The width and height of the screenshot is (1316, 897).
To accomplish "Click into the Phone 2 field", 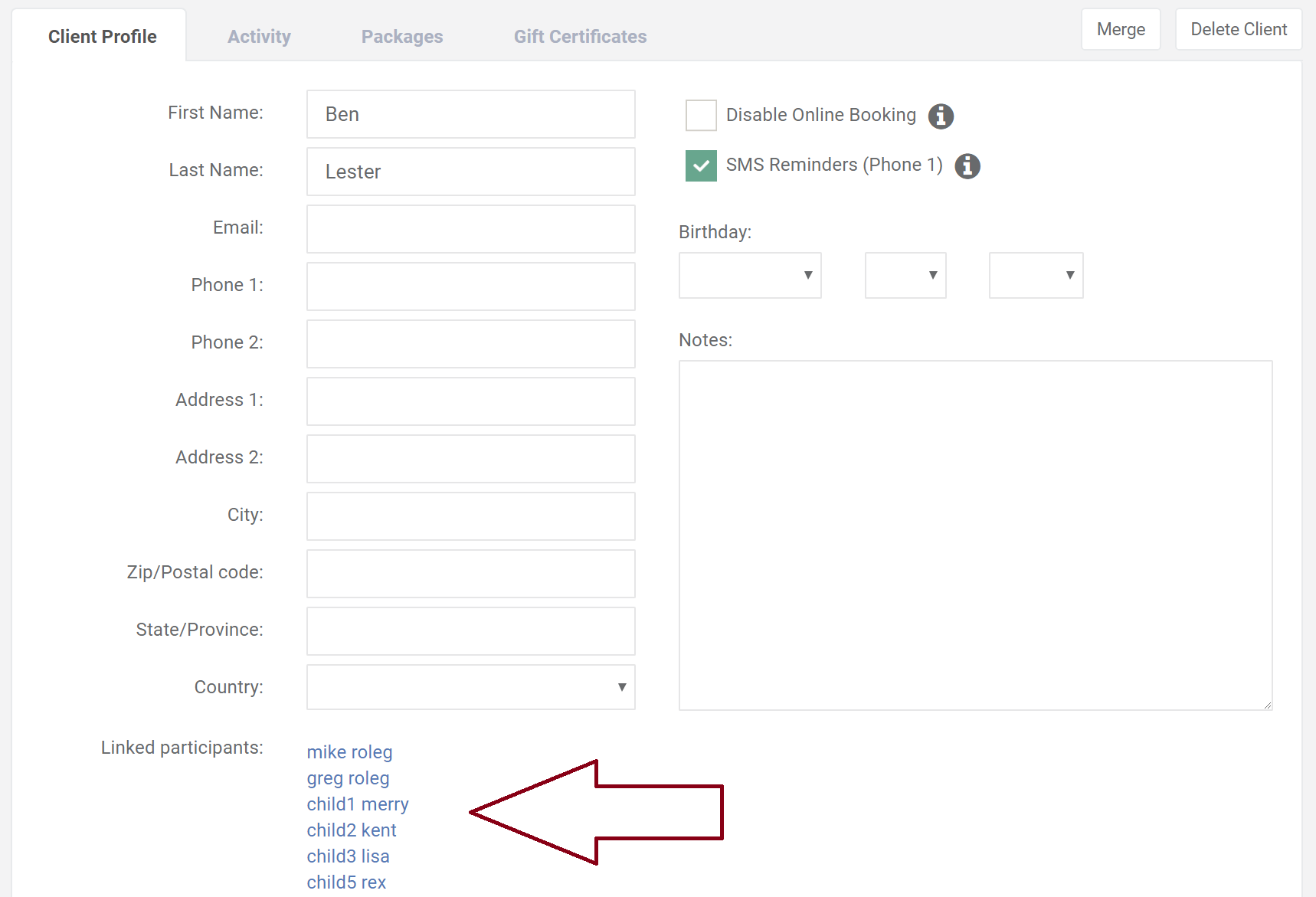I will click(471, 344).
